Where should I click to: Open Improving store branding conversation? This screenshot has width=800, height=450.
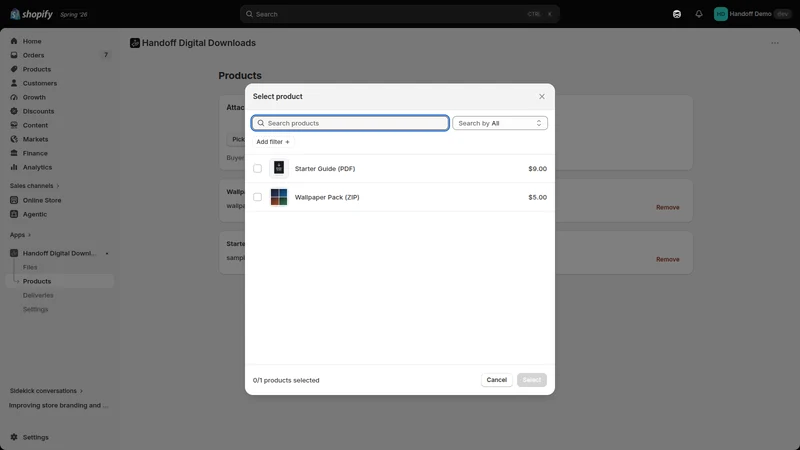tap(59, 406)
